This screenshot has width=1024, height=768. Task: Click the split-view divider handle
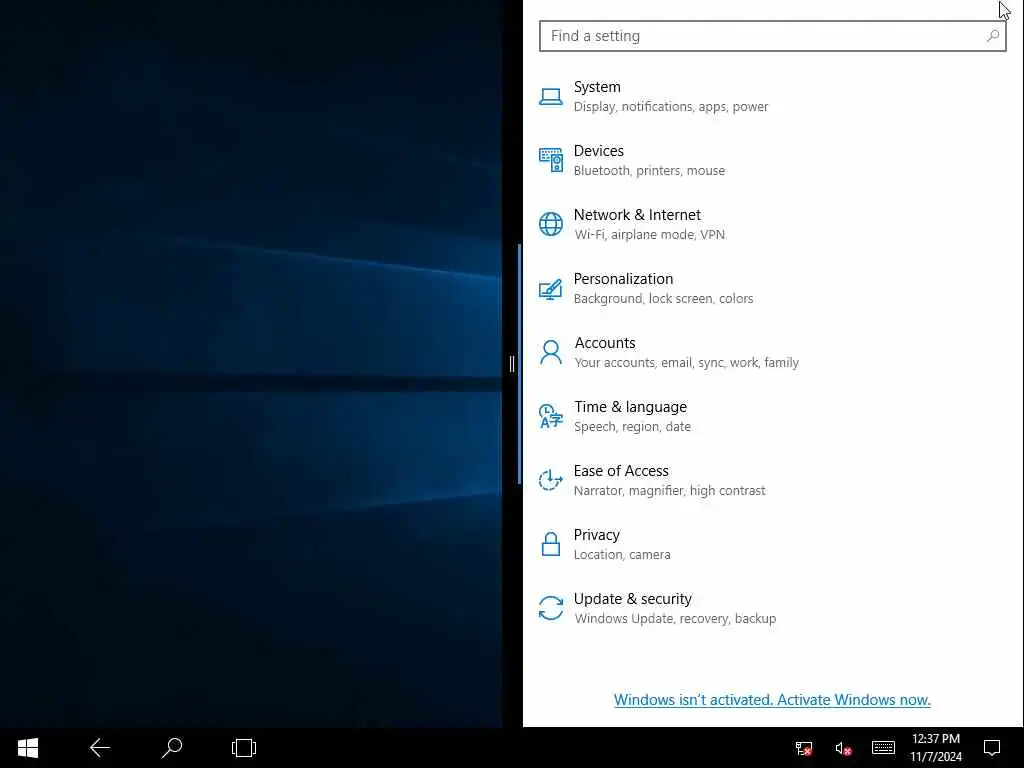(x=512, y=364)
